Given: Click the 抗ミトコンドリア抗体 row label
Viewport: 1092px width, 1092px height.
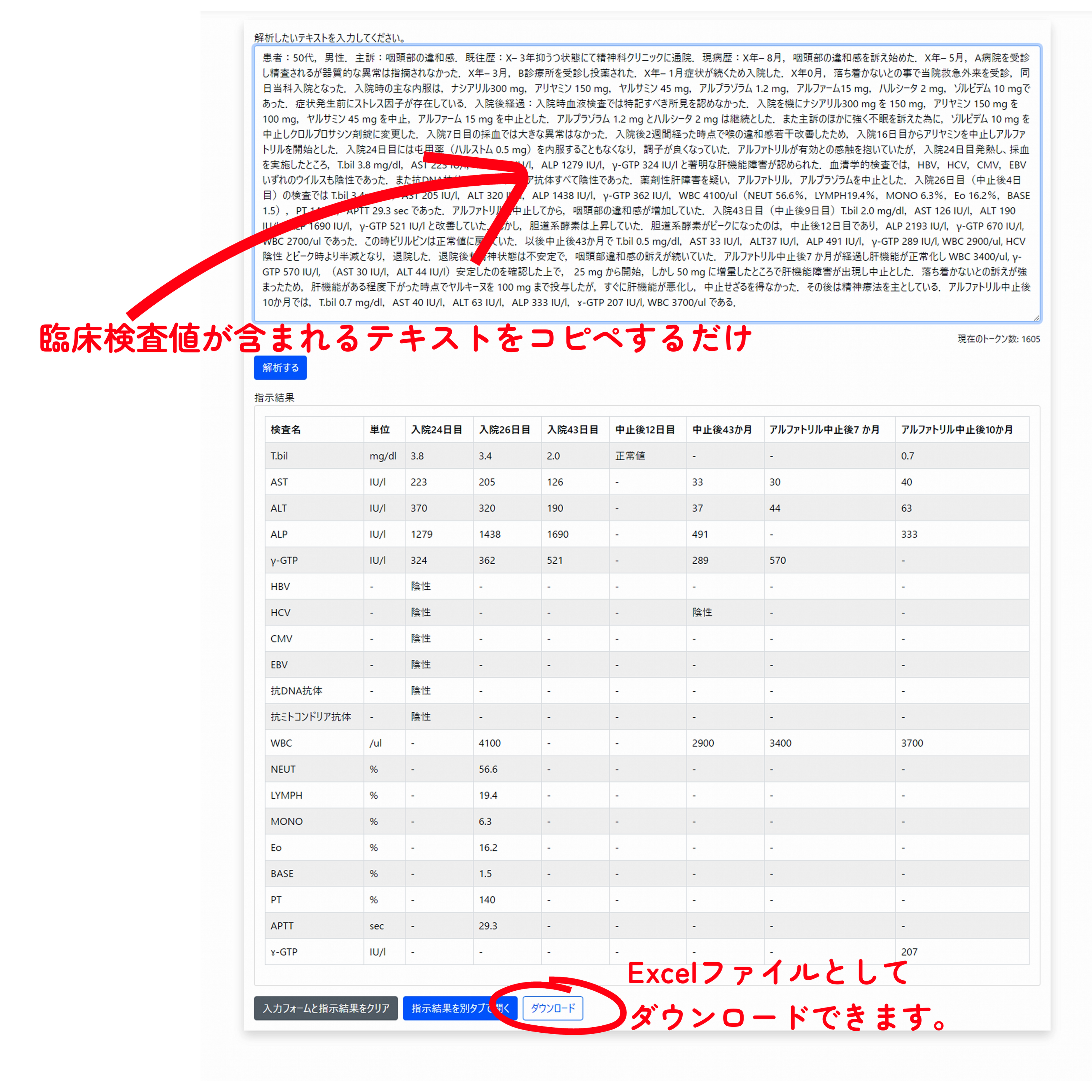Looking at the screenshot, I should [310, 717].
